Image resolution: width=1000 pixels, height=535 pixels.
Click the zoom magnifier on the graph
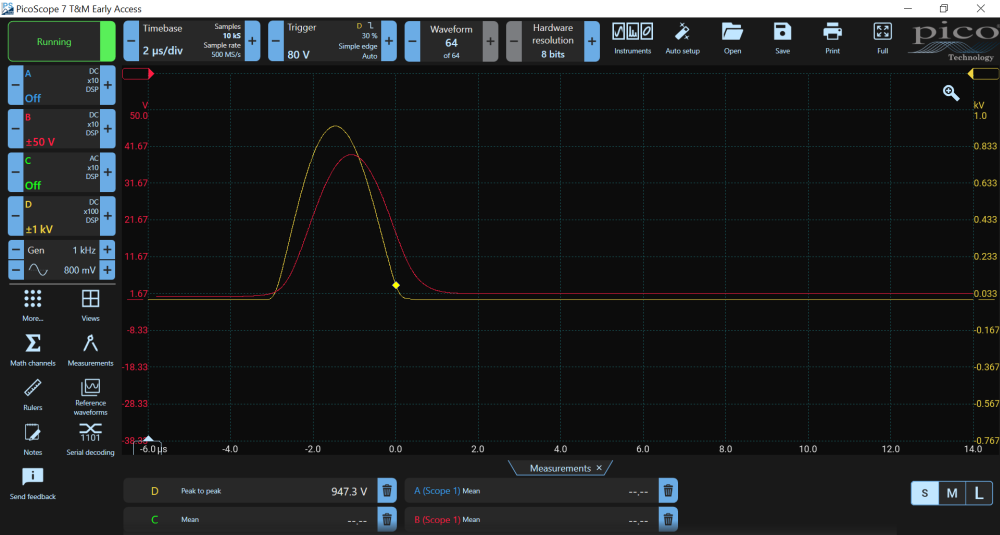point(951,93)
